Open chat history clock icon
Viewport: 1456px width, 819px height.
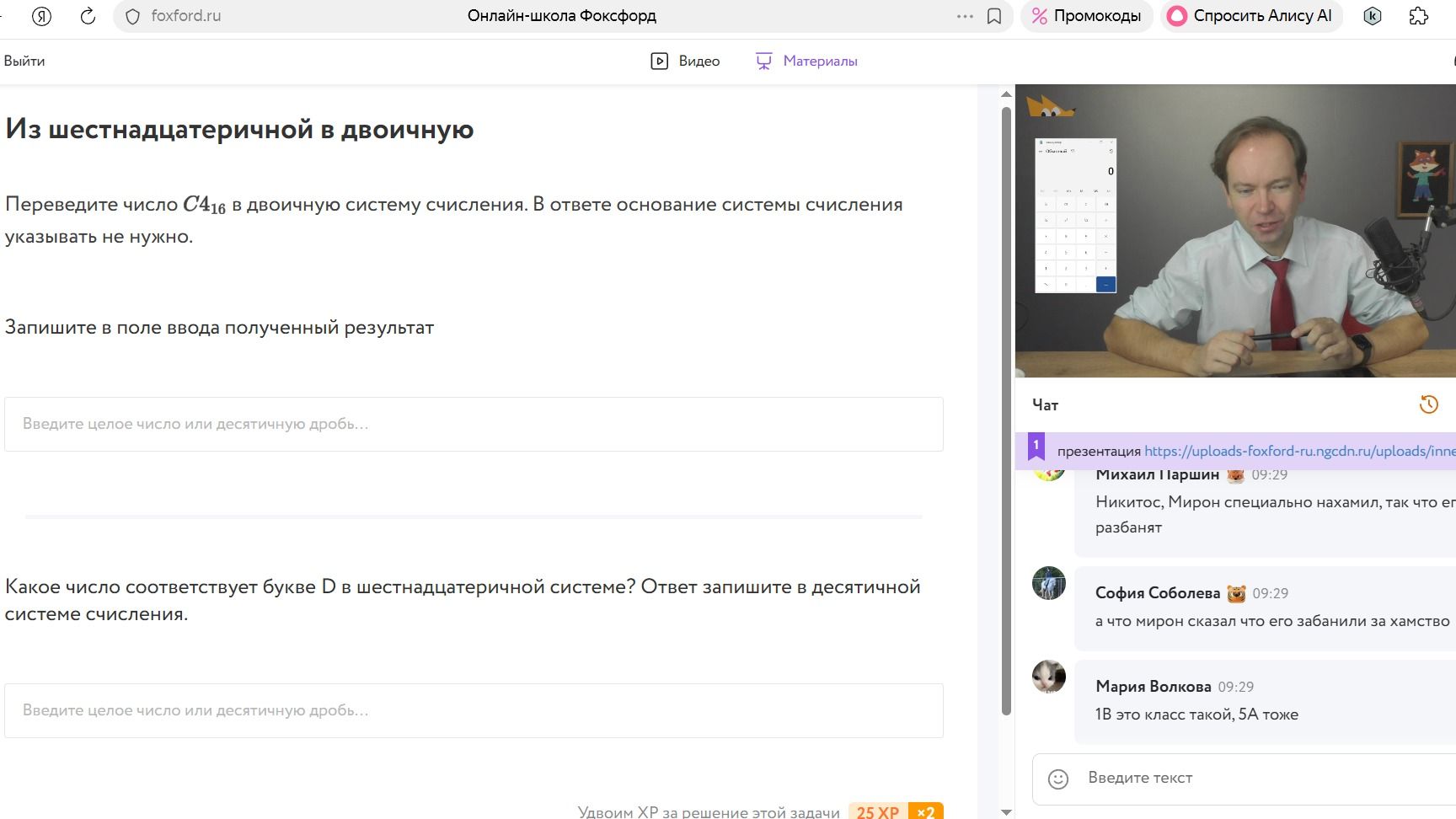coord(1428,404)
